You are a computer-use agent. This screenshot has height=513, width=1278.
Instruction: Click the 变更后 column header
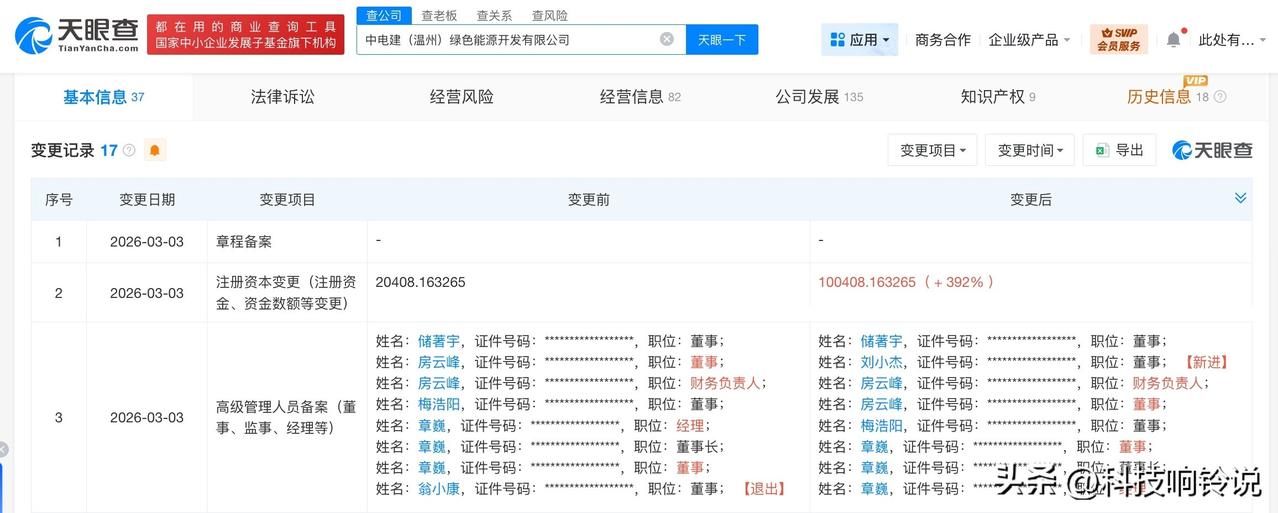pos(1031,200)
